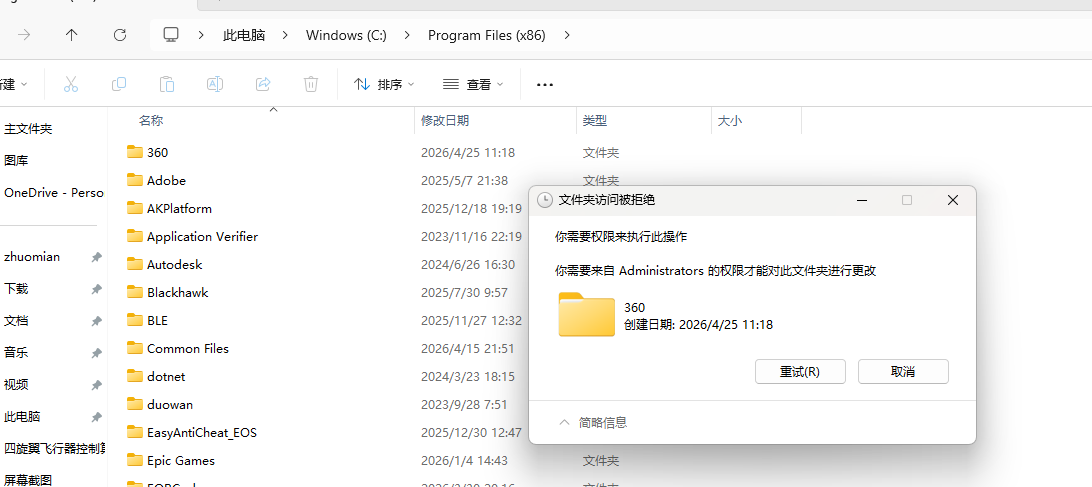The height and width of the screenshot is (487, 1092).
Task: Close the 文件夹访问被拒绝 dialog
Action: pos(953,201)
